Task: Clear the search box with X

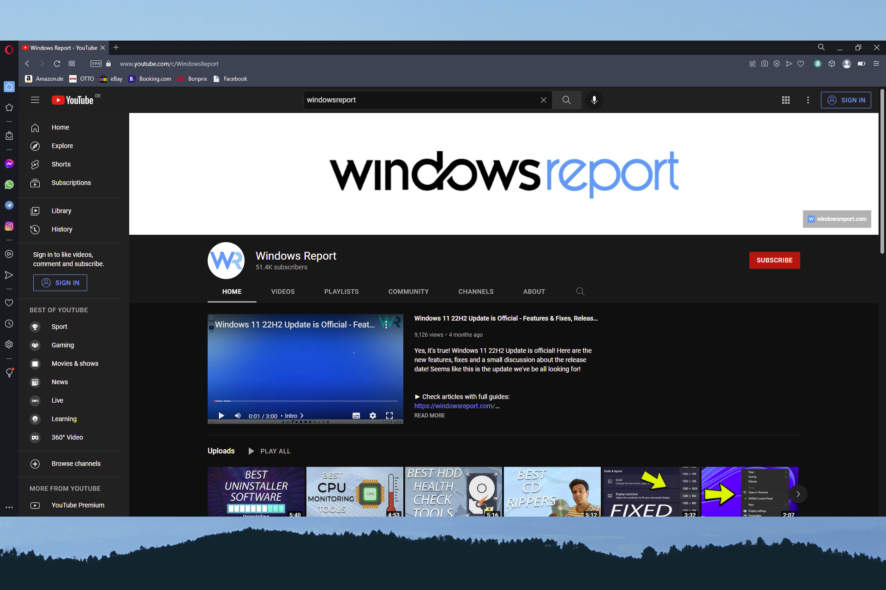Action: 544,100
